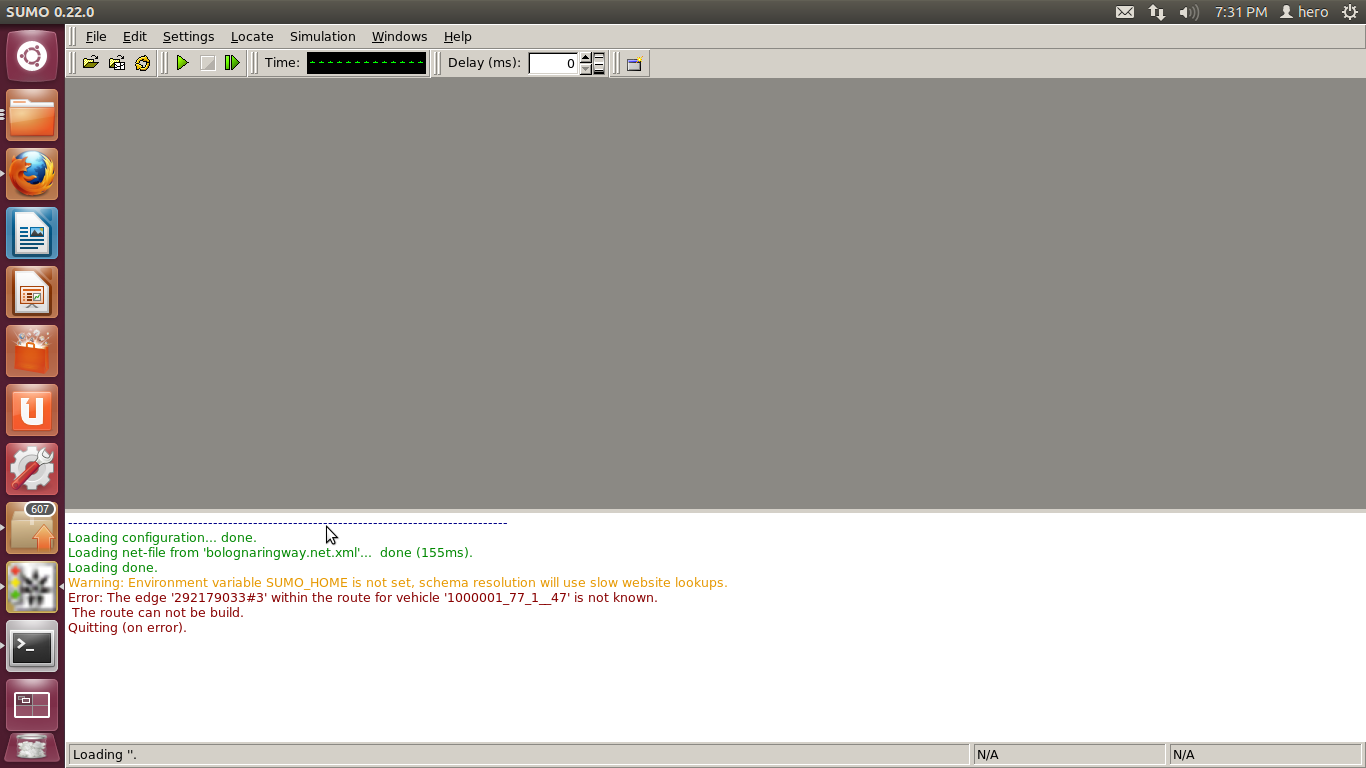Screen dimensions: 1366x768
Task: Click the SUMO traffic light launcher icon
Action: pos(32,588)
